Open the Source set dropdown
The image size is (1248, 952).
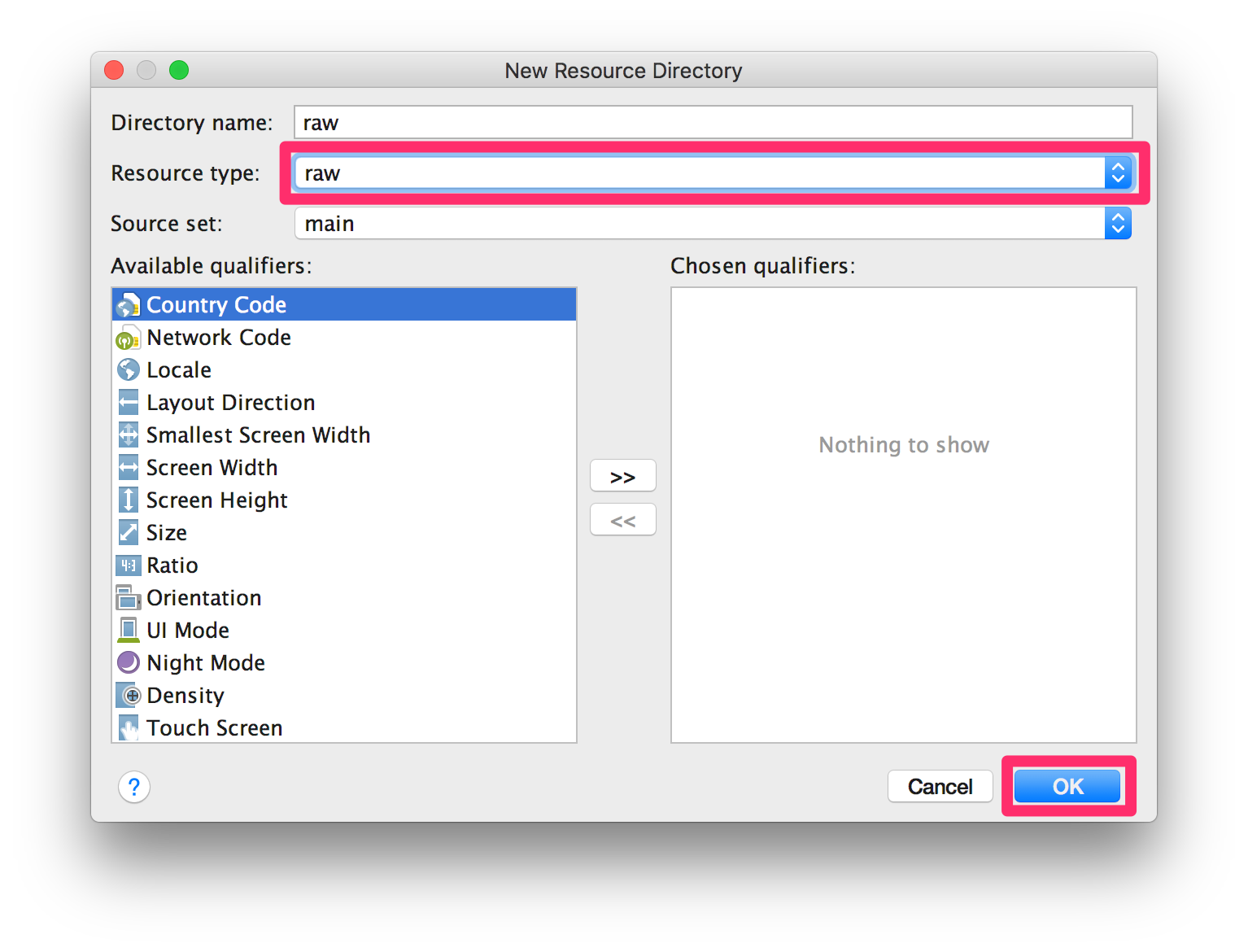(713, 223)
